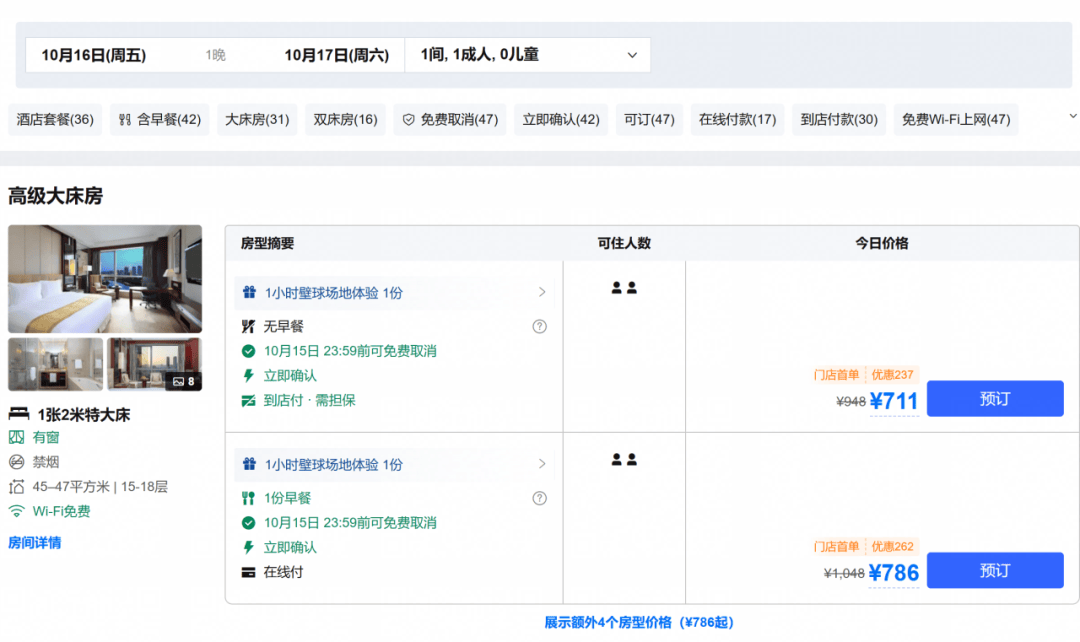Click the card icon beside 在线付
This screenshot has height=642, width=1080.
coord(249,572)
